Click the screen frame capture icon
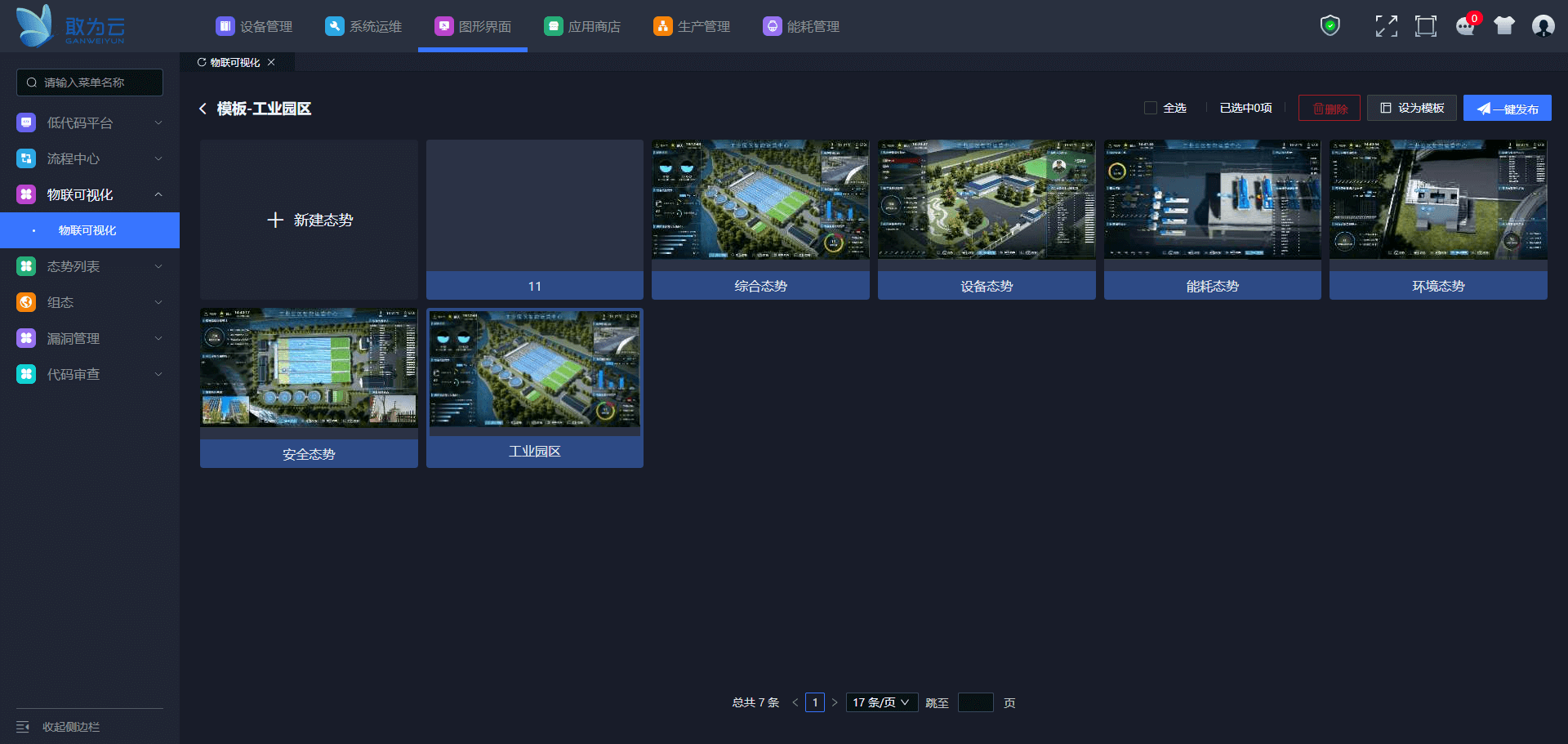 click(x=1426, y=26)
